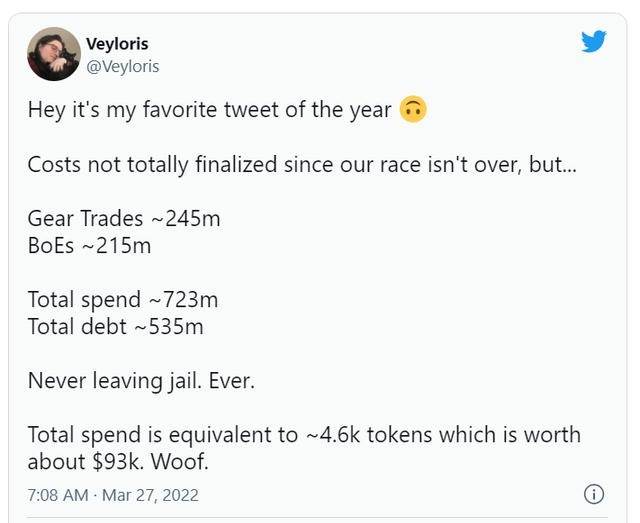The width and height of the screenshot is (640, 523).
Task: Click the Twitter bird logo
Action: pos(594,41)
